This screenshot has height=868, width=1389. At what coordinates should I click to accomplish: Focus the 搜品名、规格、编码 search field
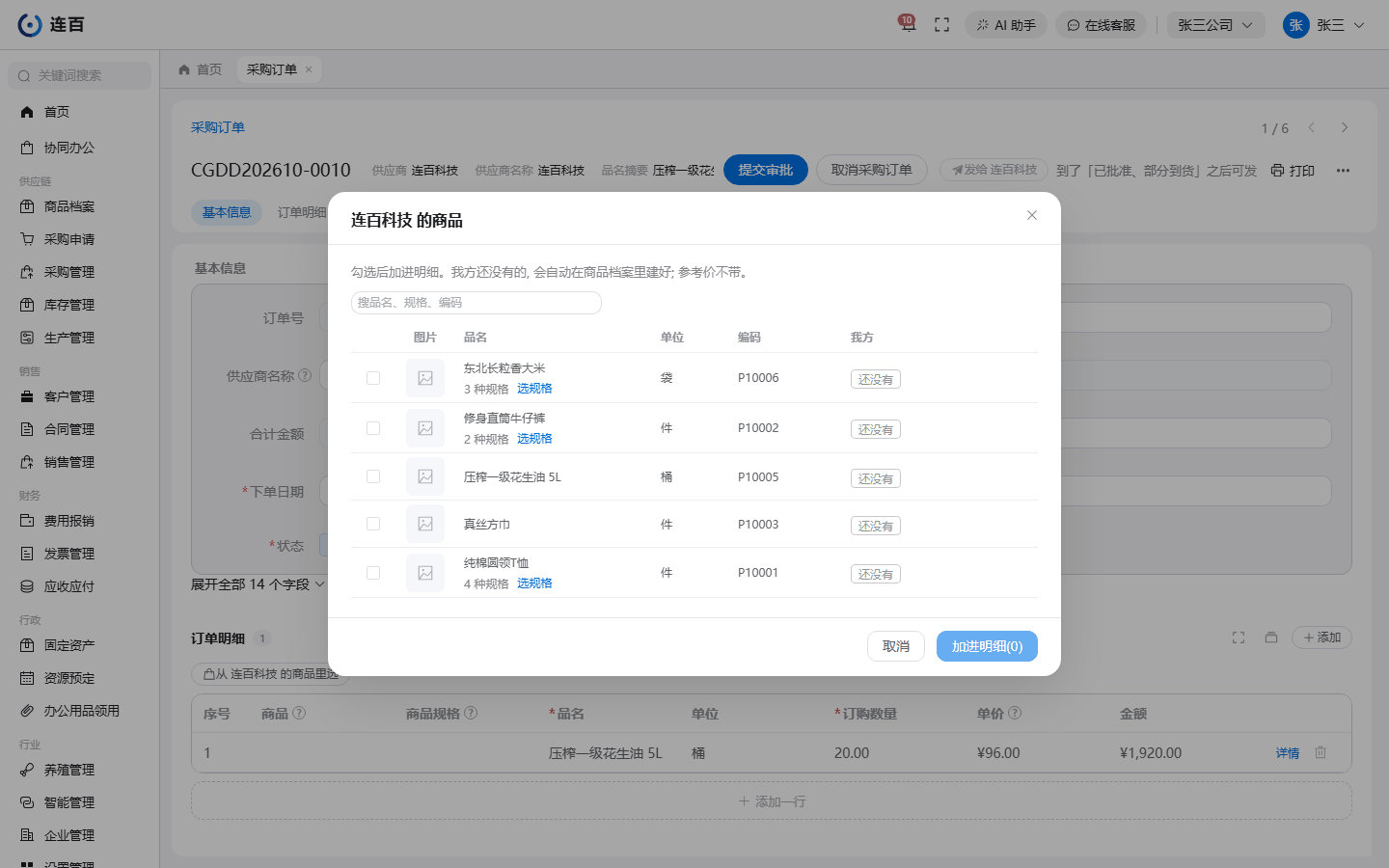[x=477, y=303]
